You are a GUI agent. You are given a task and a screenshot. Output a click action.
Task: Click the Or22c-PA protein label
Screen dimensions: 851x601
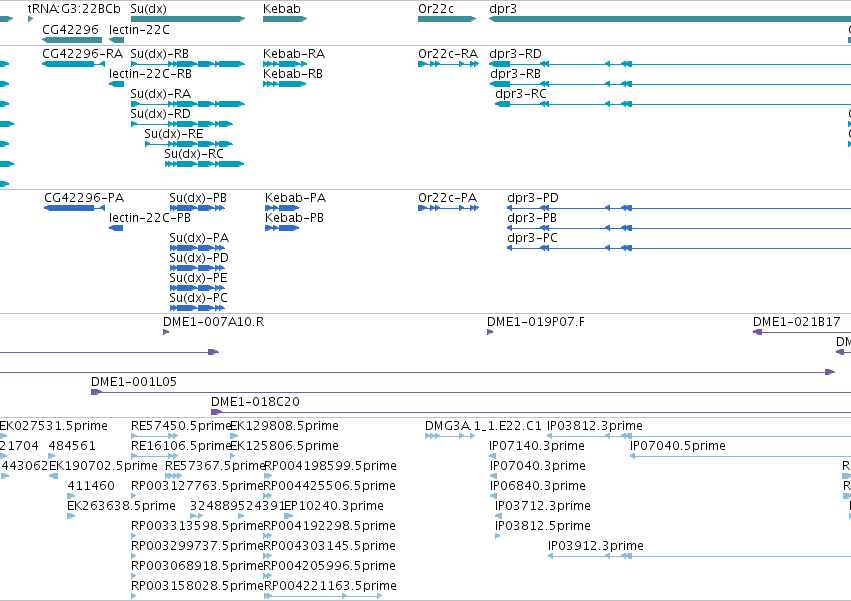(448, 198)
